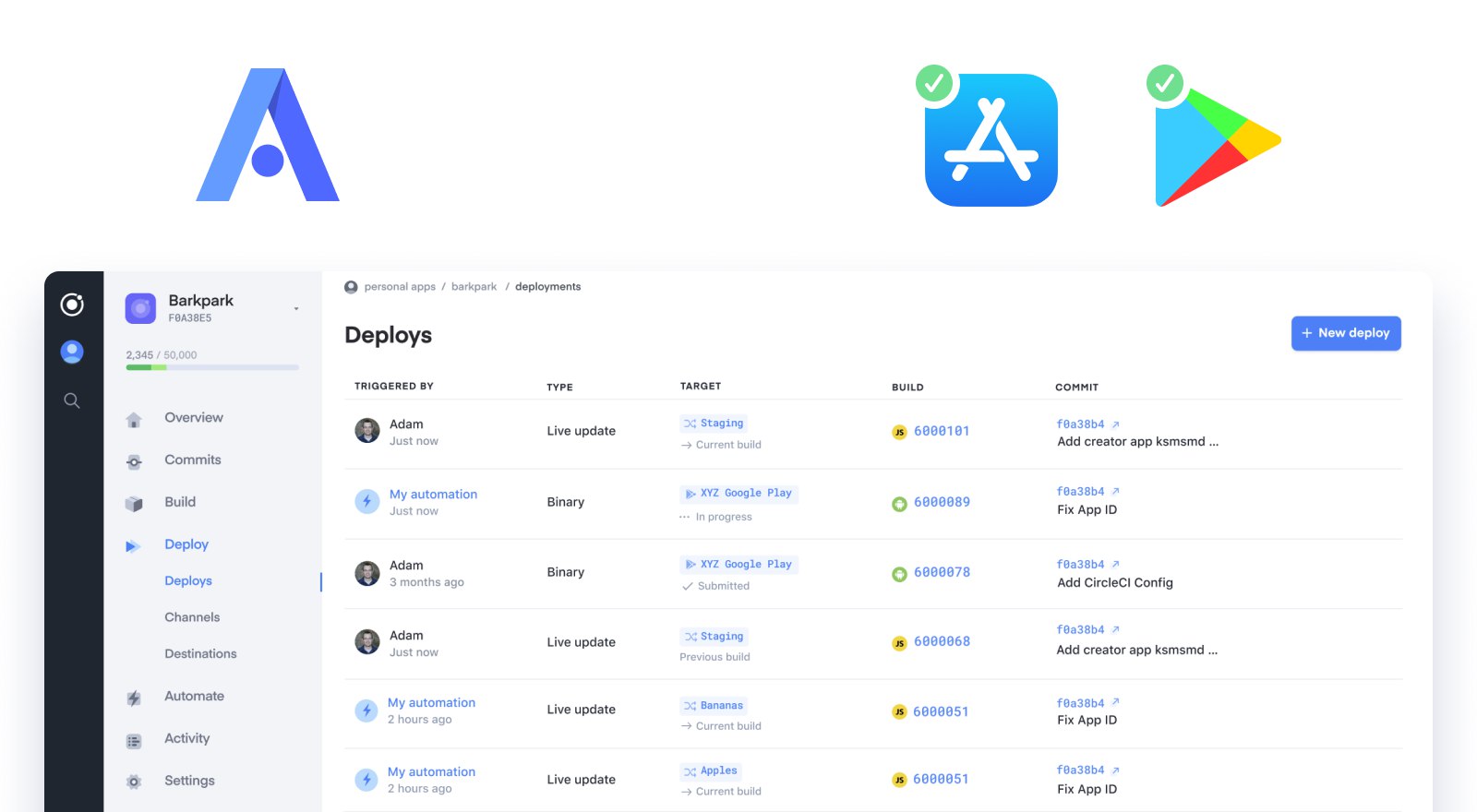1477x812 pixels.
Task: Open build 6000089 link
Action: (x=942, y=503)
